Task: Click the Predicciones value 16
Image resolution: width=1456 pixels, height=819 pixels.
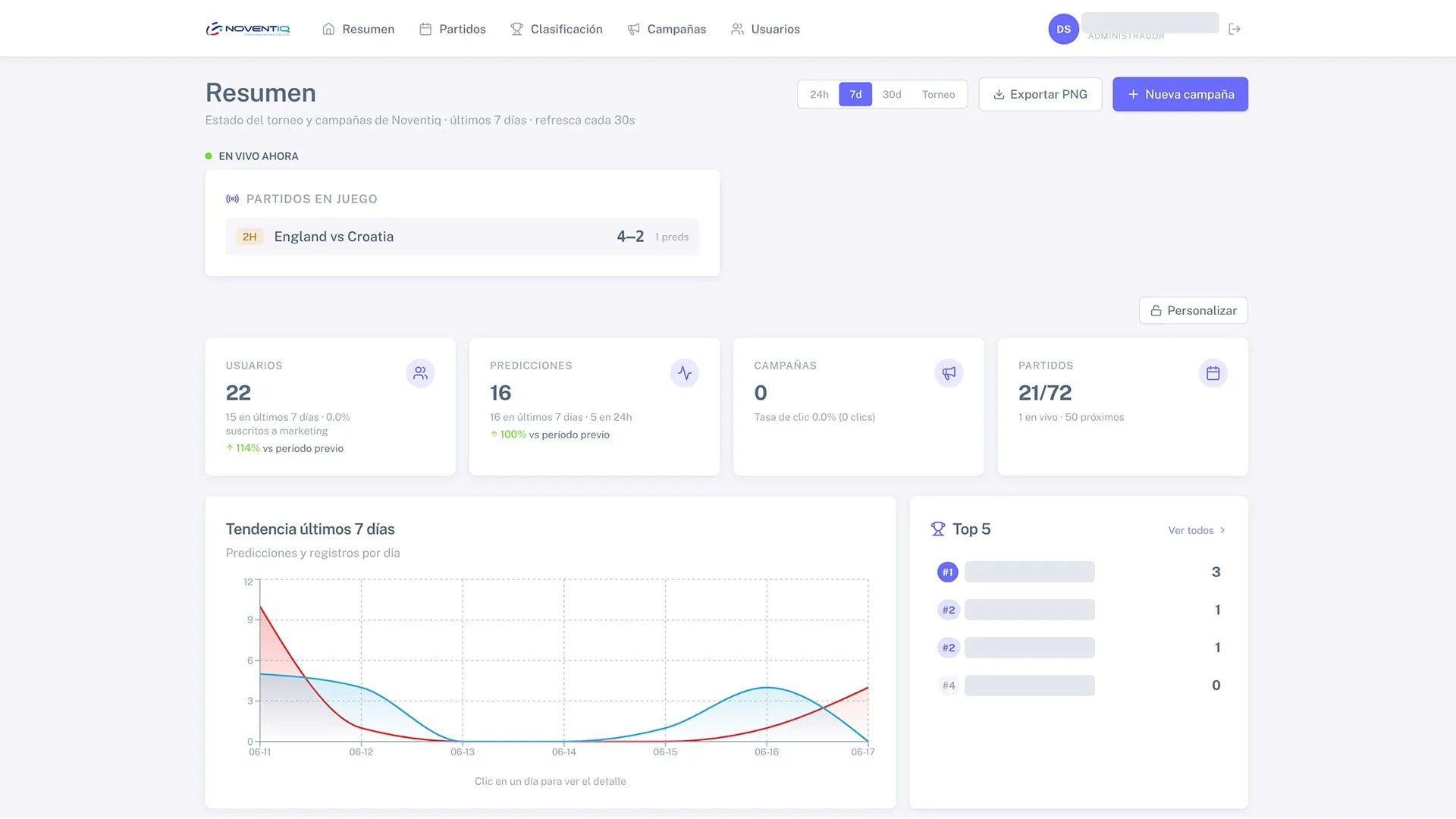Action: 500,393
